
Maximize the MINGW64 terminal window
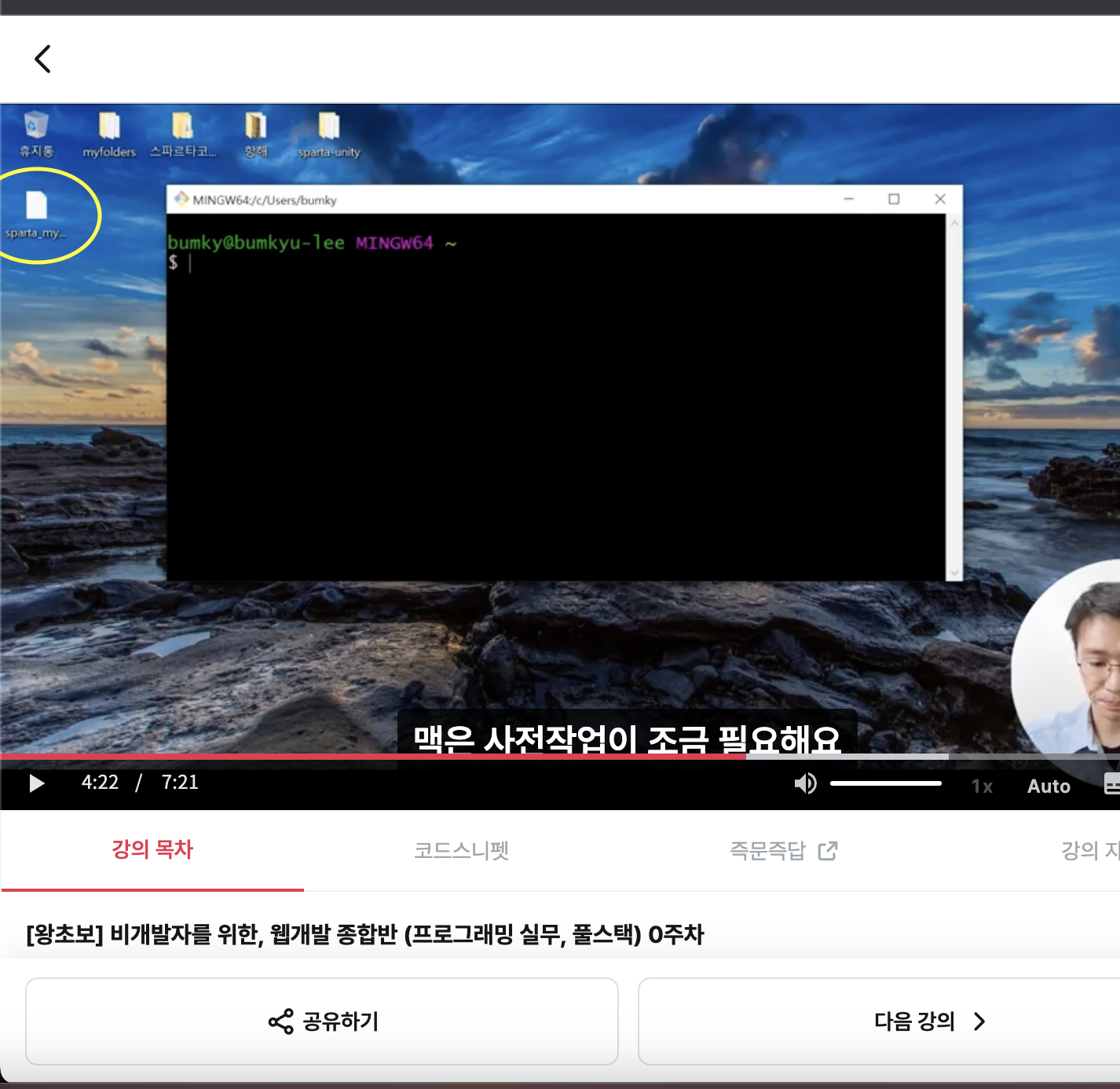coord(894,199)
